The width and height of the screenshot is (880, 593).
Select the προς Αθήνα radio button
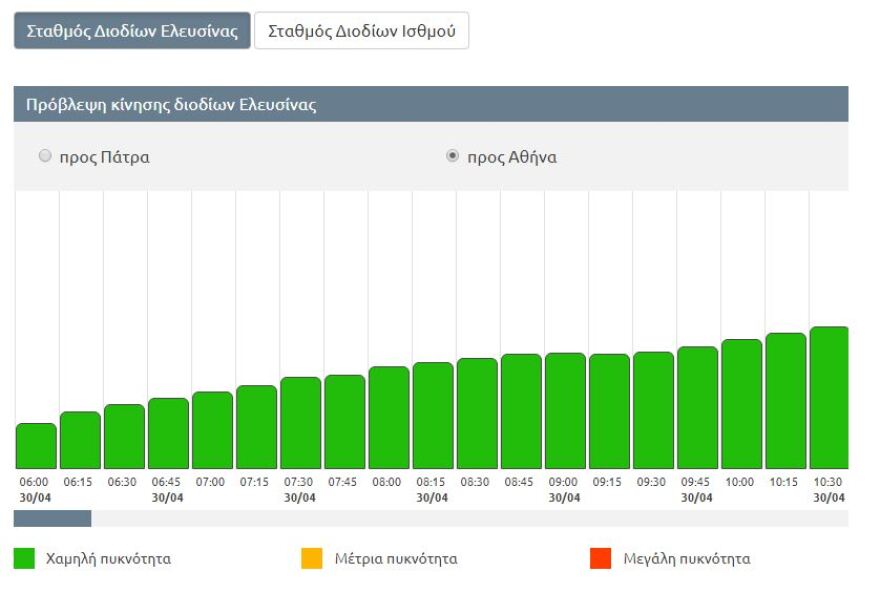pyautogui.click(x=452, y=157)
